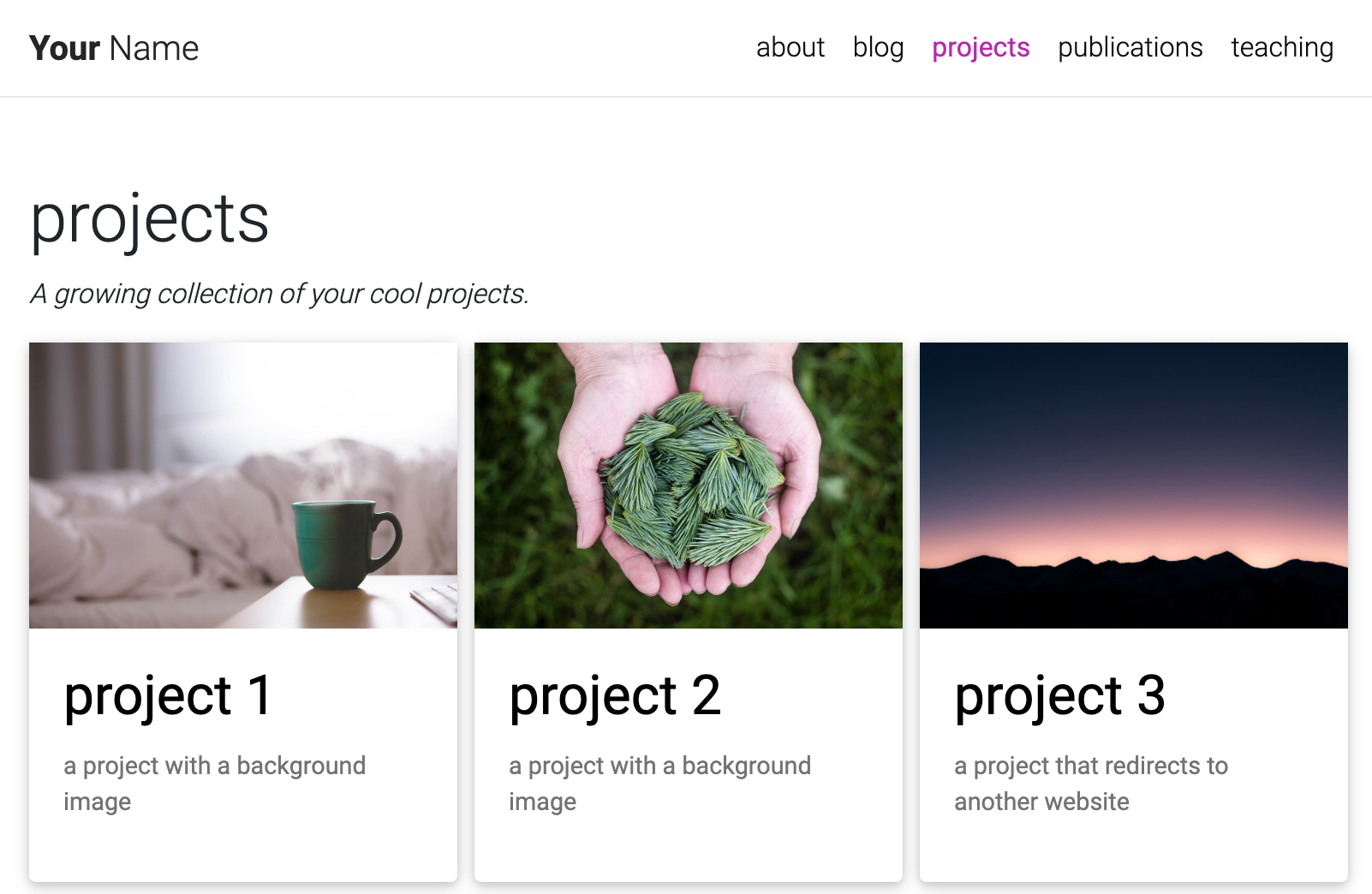This screenshot has height=894, width=1372.
Task: Click the 'project 1' card title
Action: tap(168, 695)
